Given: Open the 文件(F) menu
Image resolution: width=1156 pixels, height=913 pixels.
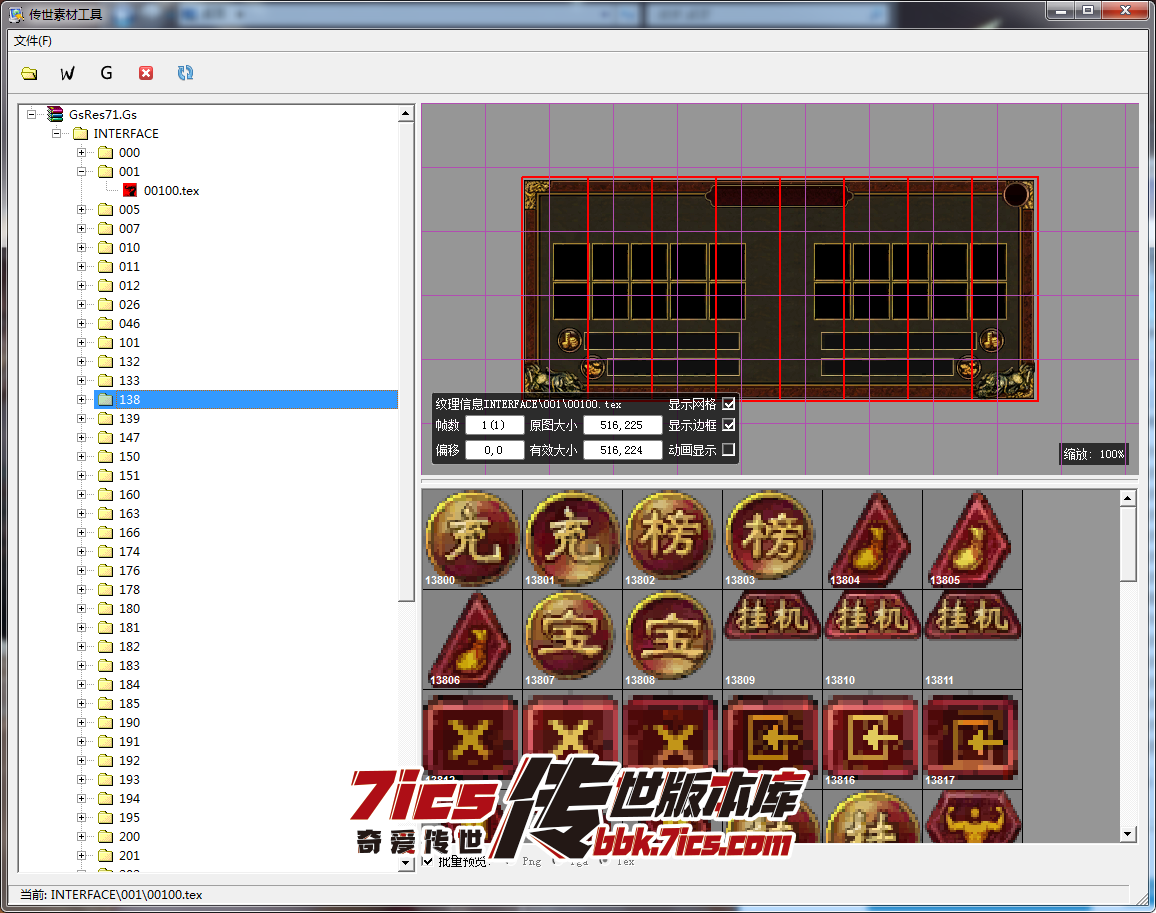Looking at the screenshot, I should 33,41.
